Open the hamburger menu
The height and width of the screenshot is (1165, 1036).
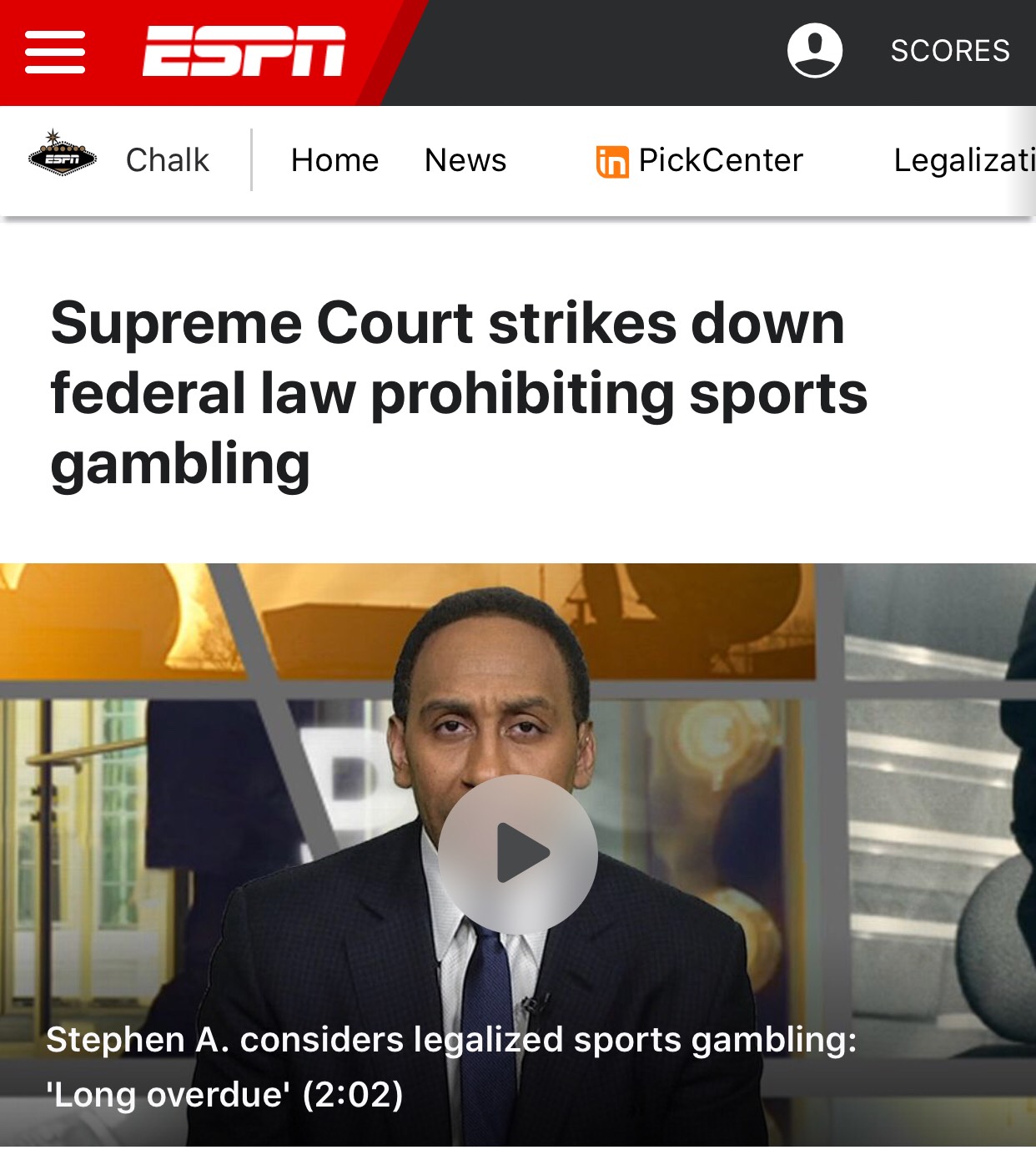click(55, 52)
